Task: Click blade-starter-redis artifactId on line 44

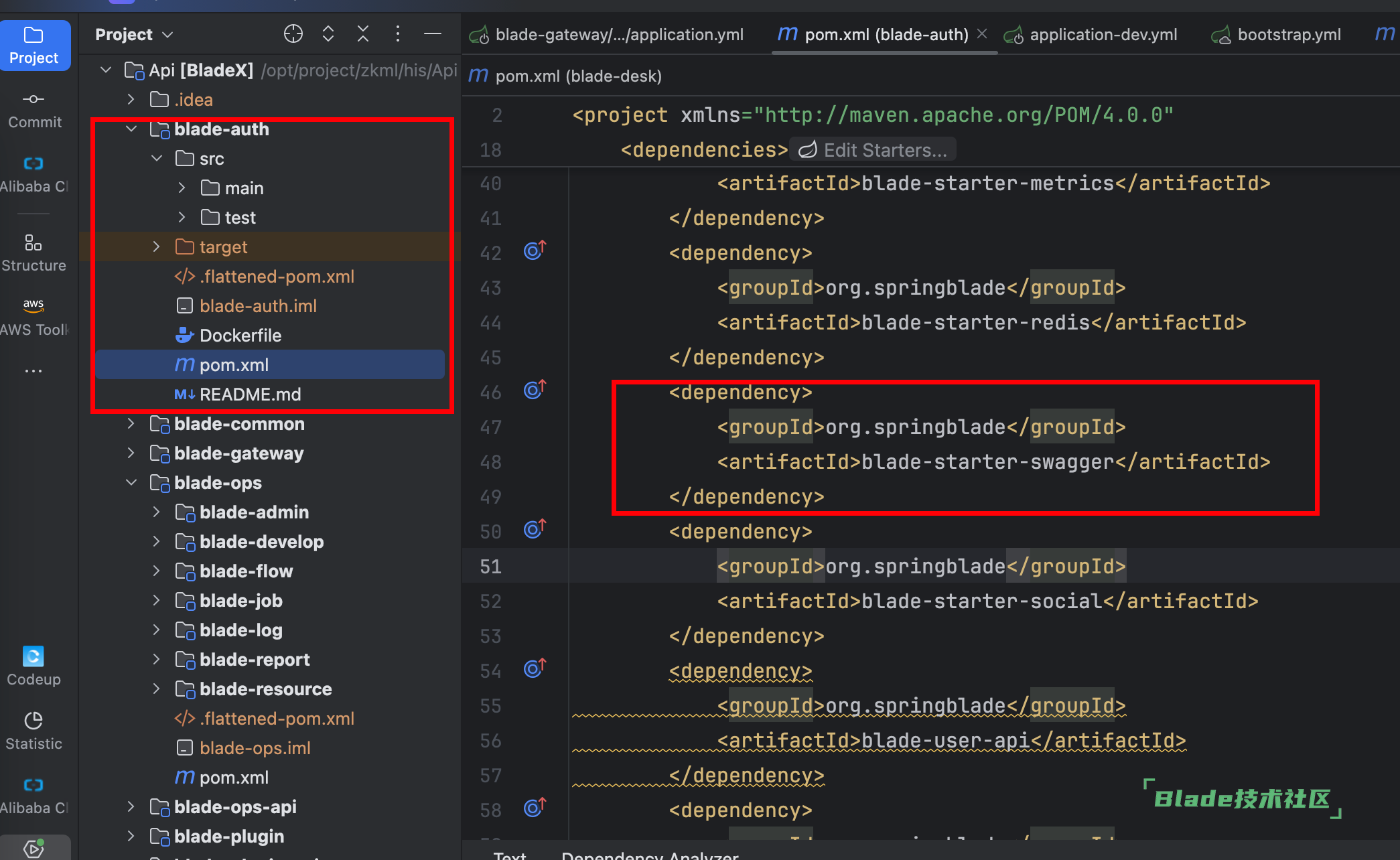Action: 975,322
